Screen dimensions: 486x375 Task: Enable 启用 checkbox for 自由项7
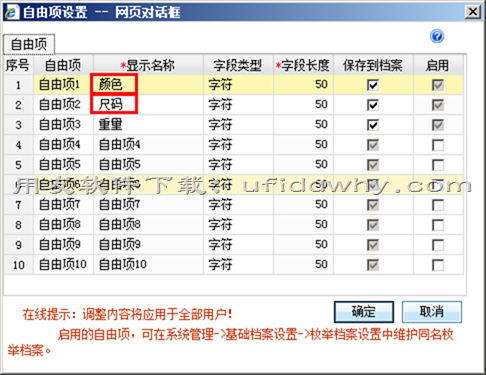tap(438, 205)
